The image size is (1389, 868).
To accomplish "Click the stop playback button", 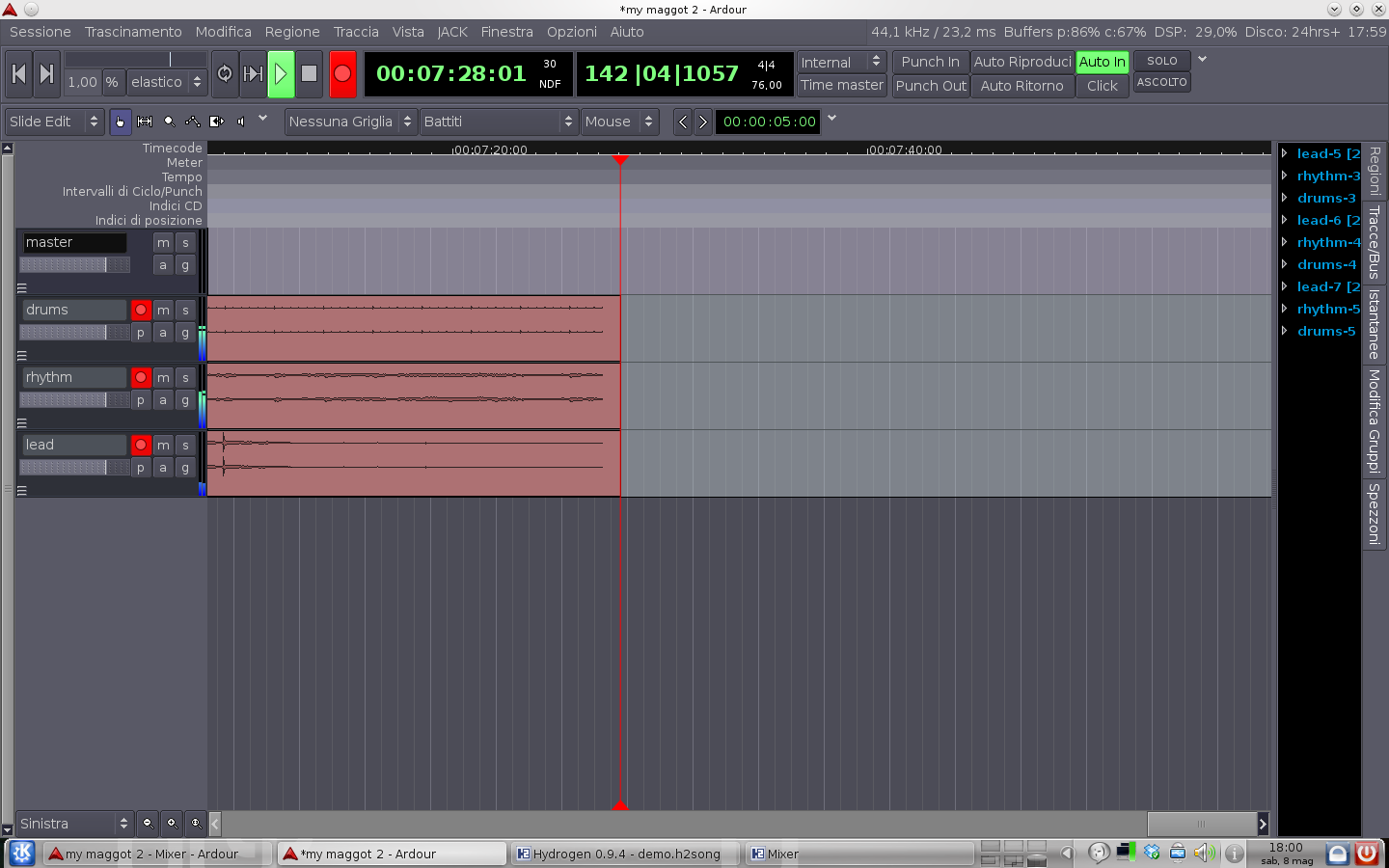I will (309, 73).
